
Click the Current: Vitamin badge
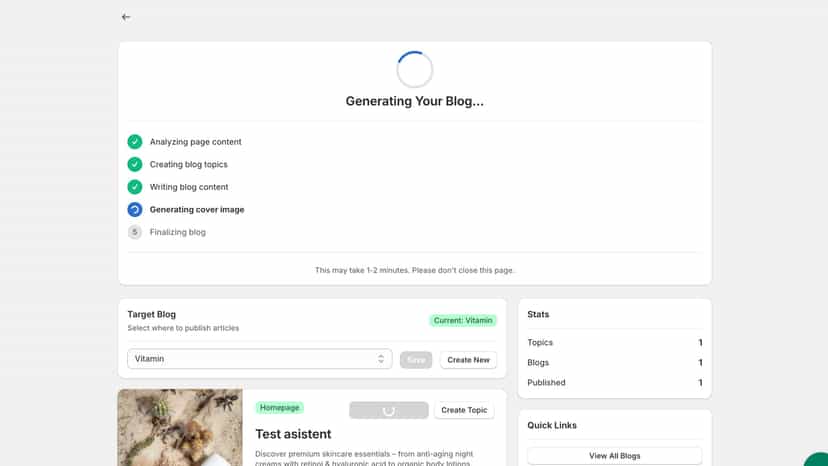(x=463, y=320)
